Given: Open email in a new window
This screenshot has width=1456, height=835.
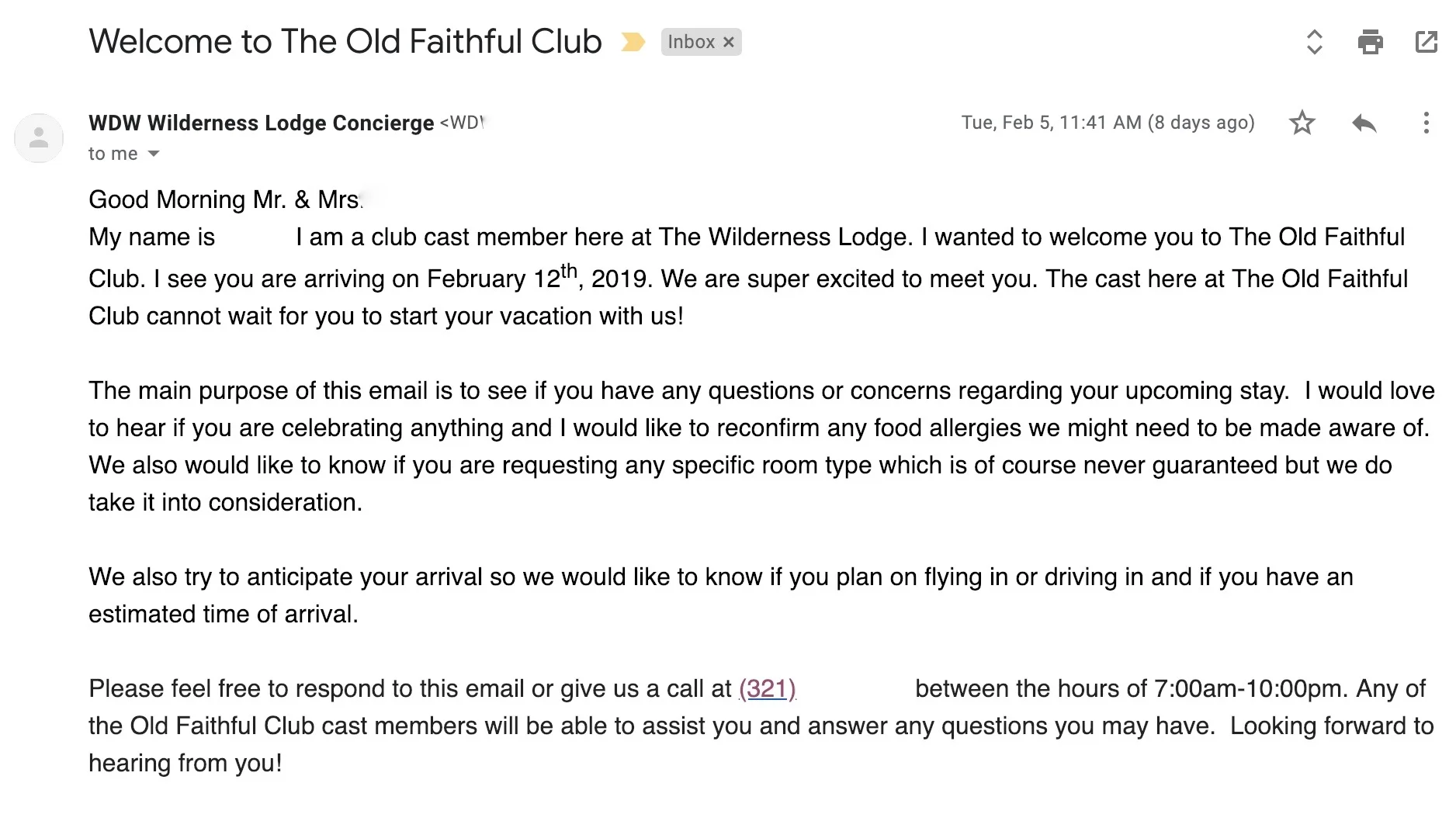Looking at the screenshot, I should pos(1427,42).
